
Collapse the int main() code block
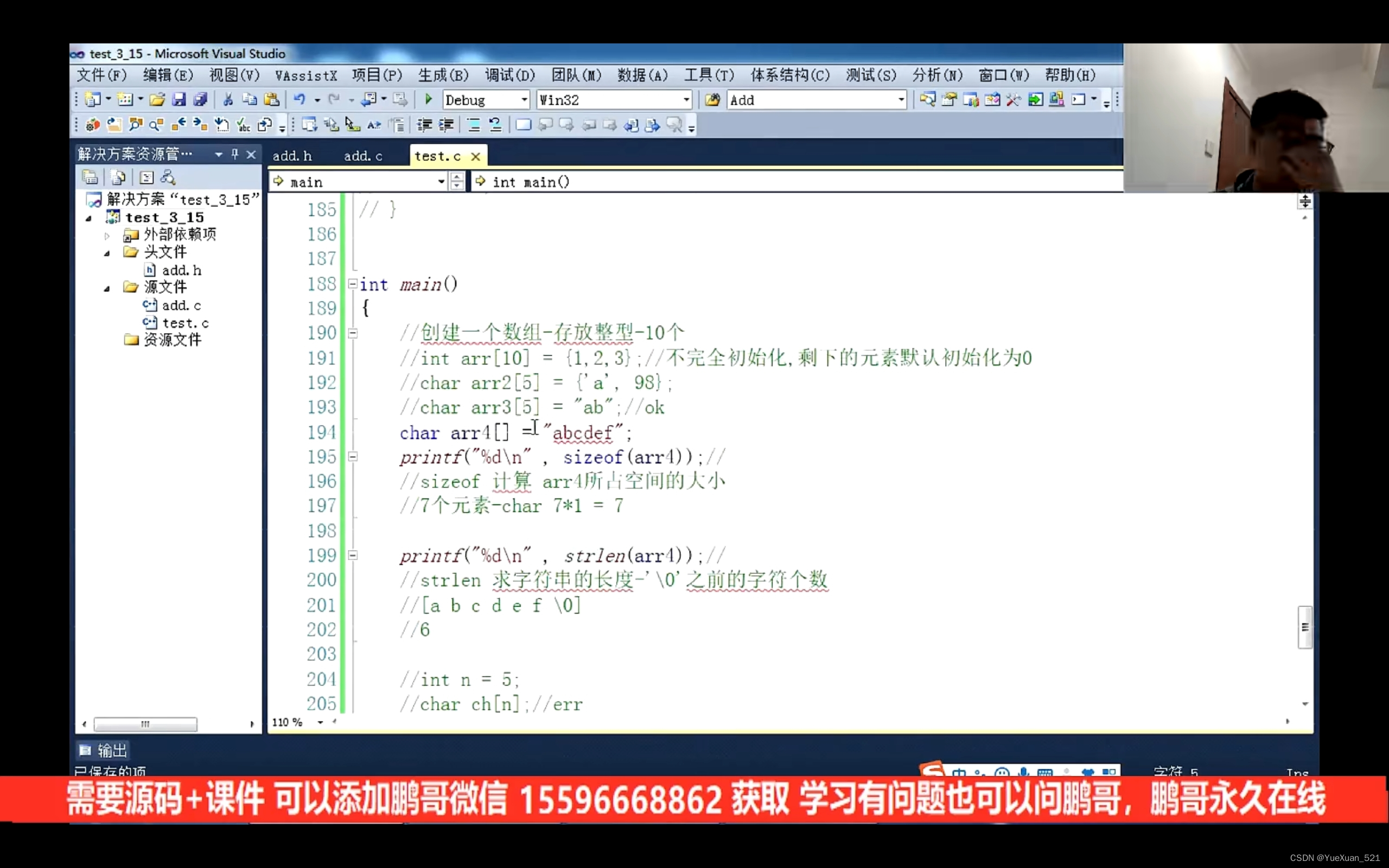coord(353,284)
